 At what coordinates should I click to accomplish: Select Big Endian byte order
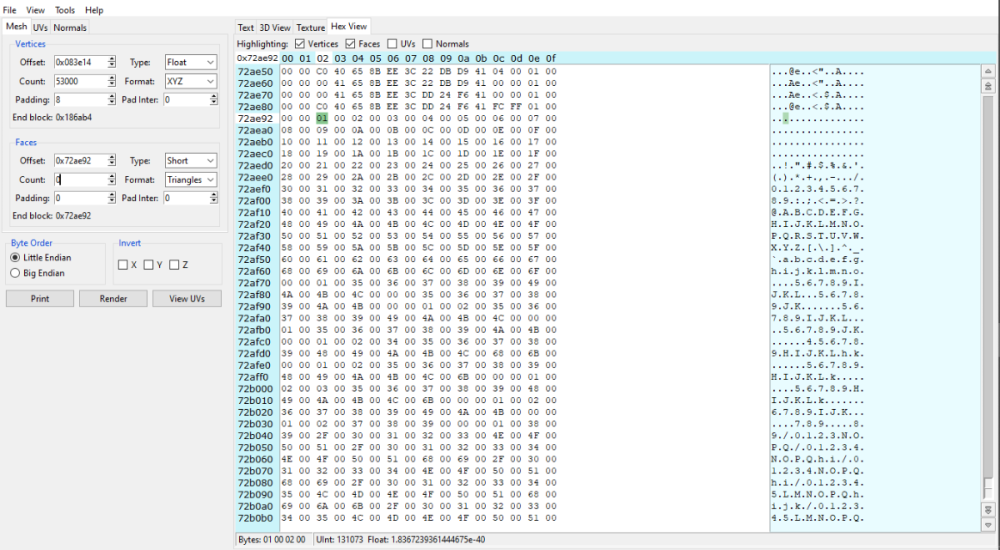[15, 272]
